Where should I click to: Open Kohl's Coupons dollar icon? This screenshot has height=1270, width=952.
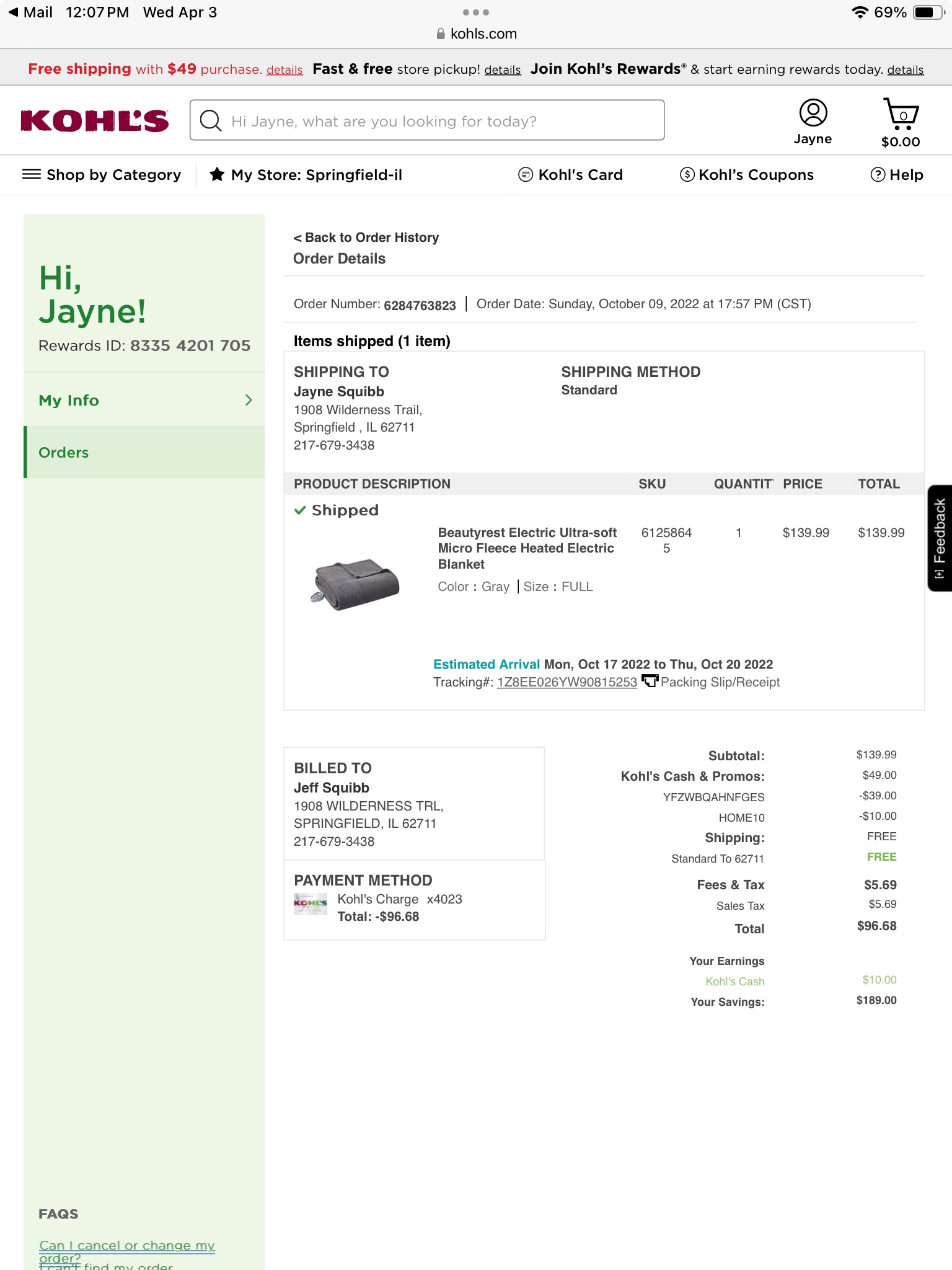click(687, 175)
